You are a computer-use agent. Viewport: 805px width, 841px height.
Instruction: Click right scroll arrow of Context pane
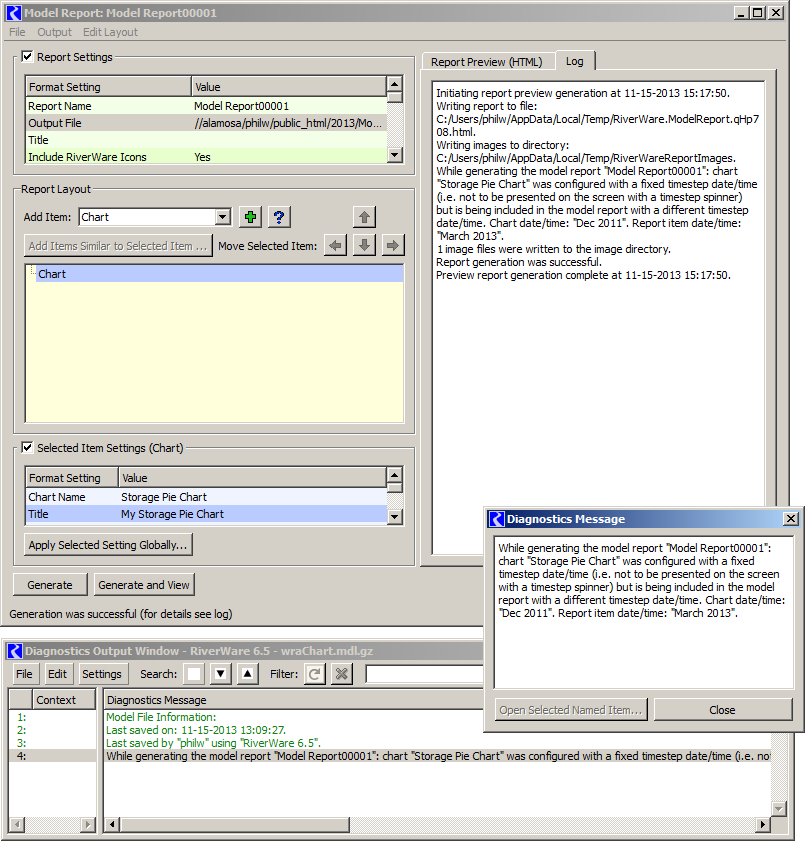point(88,824)
